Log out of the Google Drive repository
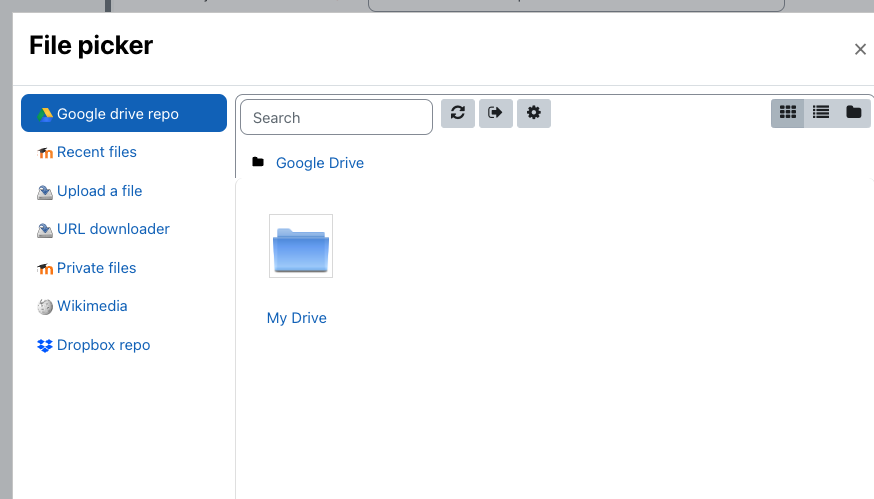This screenshot has height=499, width=874. (496, 113)
